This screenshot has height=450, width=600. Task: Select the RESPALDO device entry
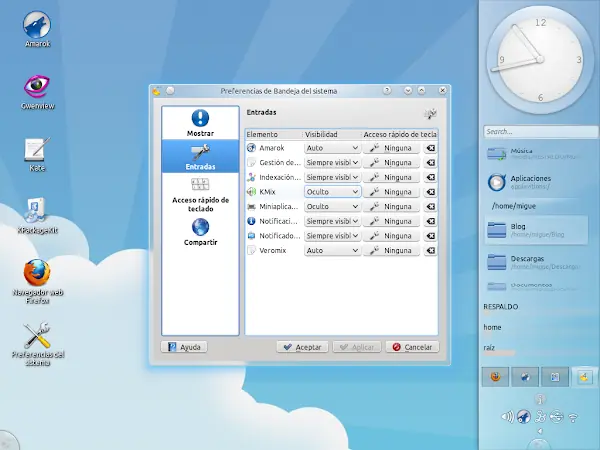[501, 307]
